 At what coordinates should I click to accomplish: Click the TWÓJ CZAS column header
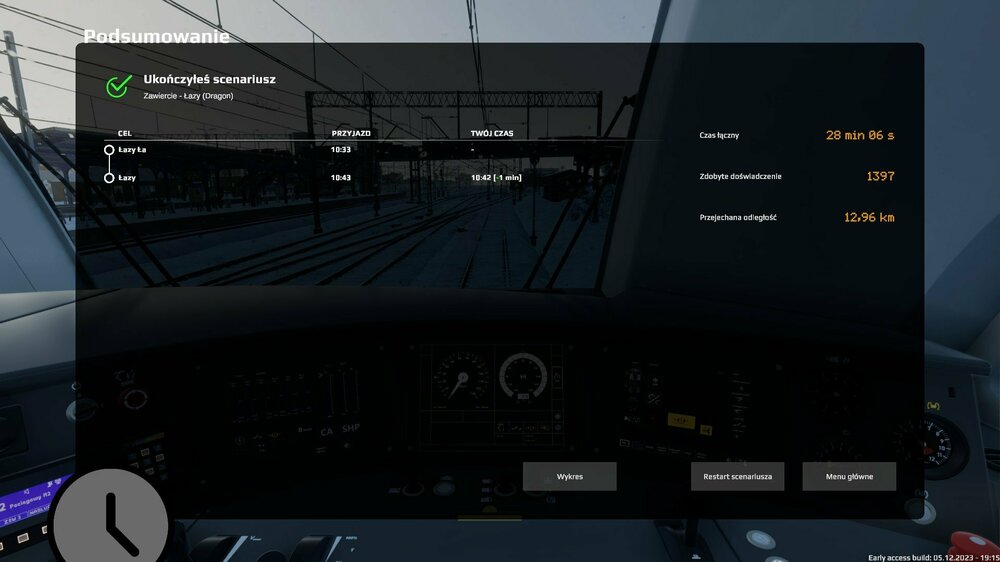point(492,133)
